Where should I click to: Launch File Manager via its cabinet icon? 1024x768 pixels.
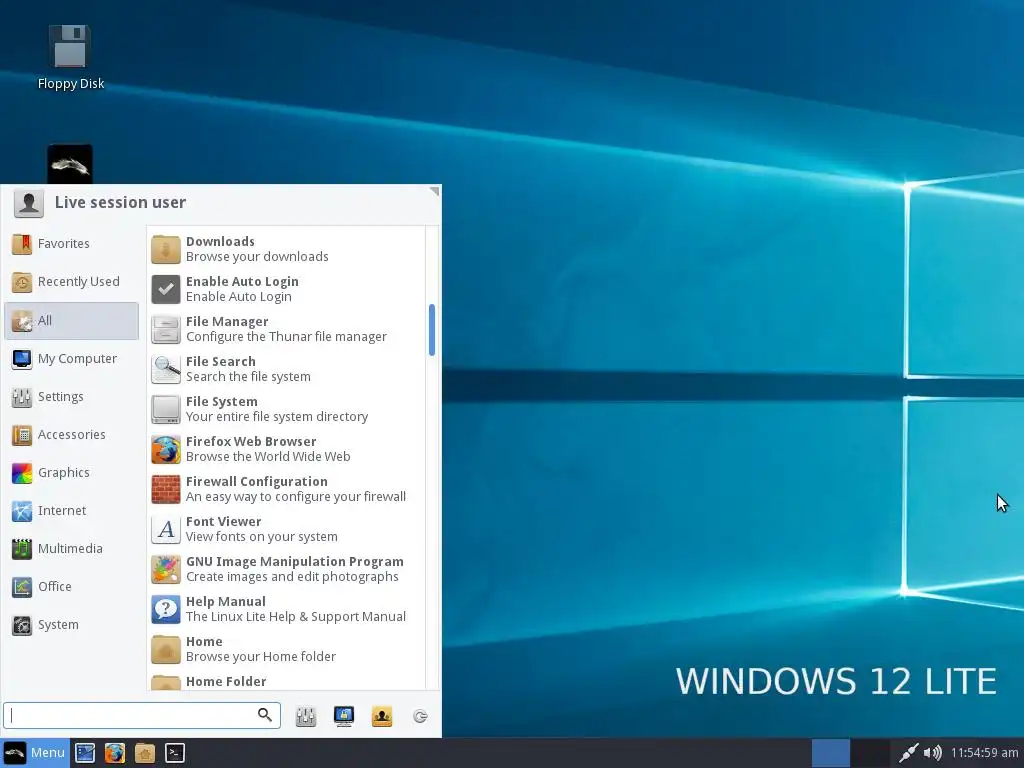pos(166,329)
